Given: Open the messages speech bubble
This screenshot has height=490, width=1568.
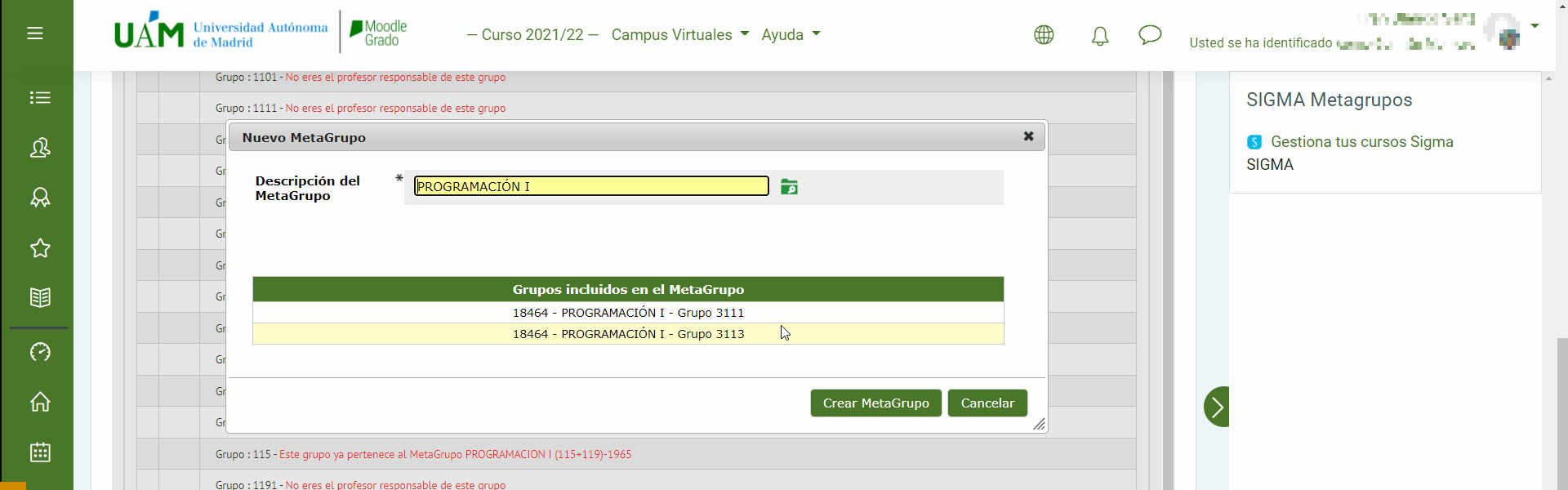Looking at the screenshot, I should click(x=1150, y=35).
